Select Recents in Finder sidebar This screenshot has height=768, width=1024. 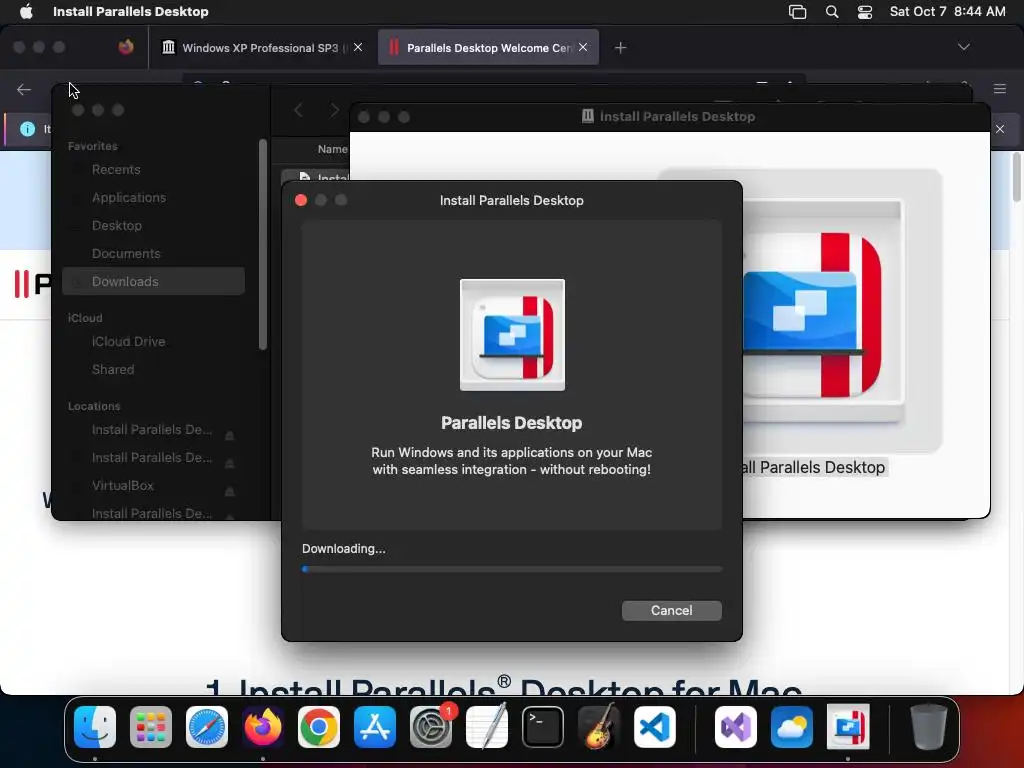pyautogui.click(x=153, y=170)
